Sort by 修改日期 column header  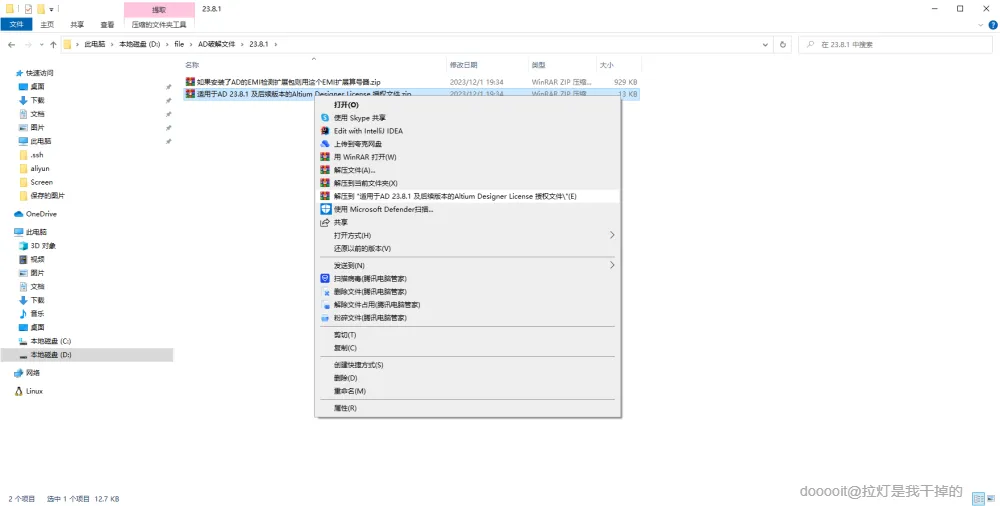(x=463, y=65)
